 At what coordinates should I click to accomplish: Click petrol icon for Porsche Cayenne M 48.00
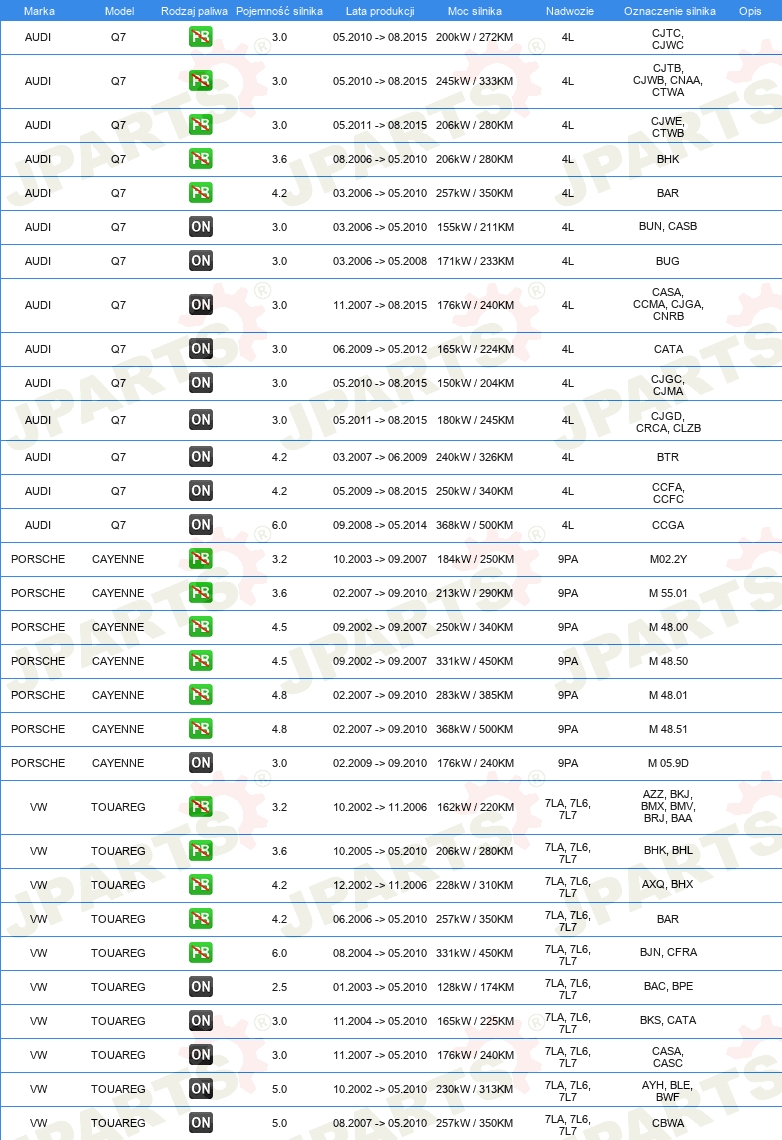click(201, 627)
